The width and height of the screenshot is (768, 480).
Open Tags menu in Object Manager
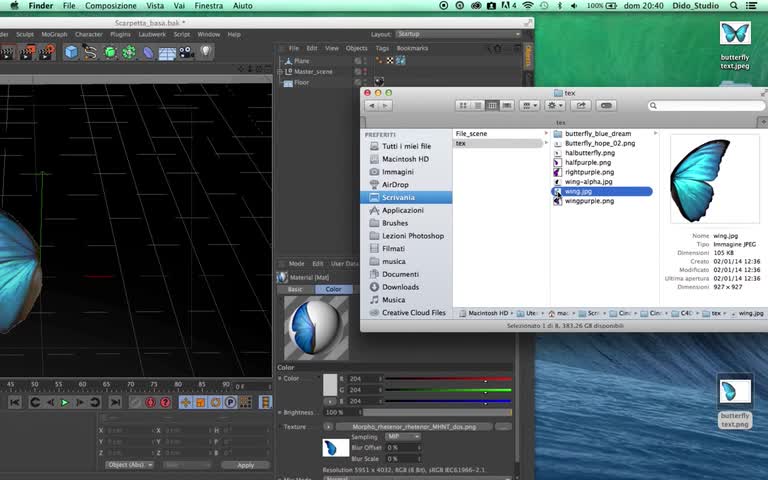382,48
